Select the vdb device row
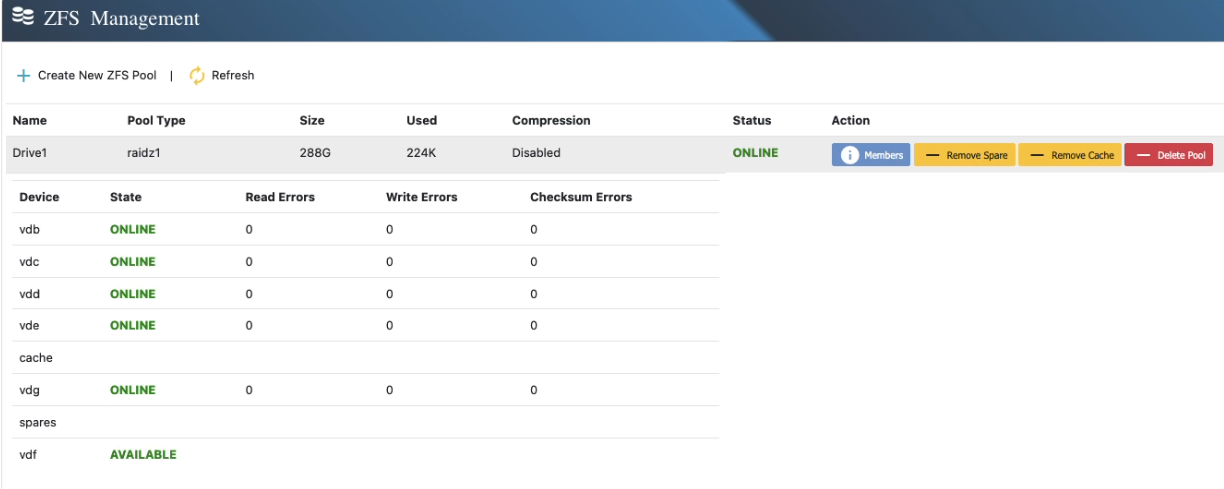 [x=31, y=230]
